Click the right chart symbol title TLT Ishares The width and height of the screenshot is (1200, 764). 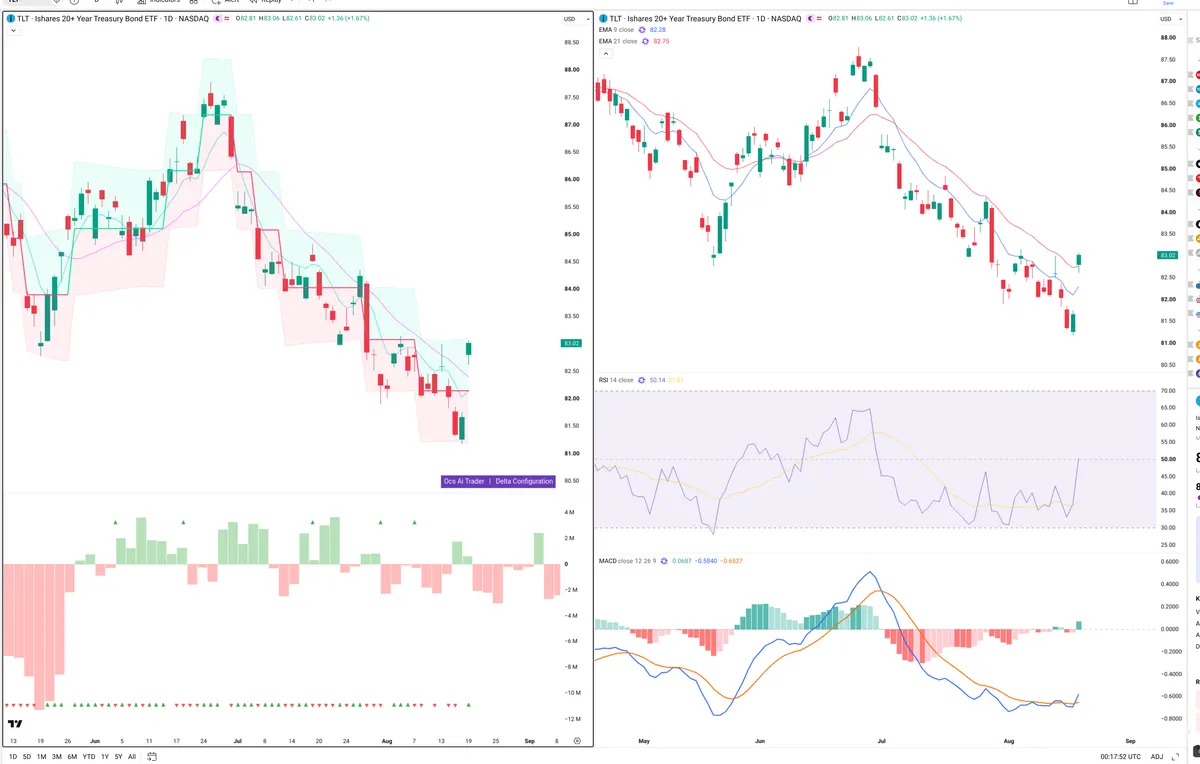click(705, 19)
